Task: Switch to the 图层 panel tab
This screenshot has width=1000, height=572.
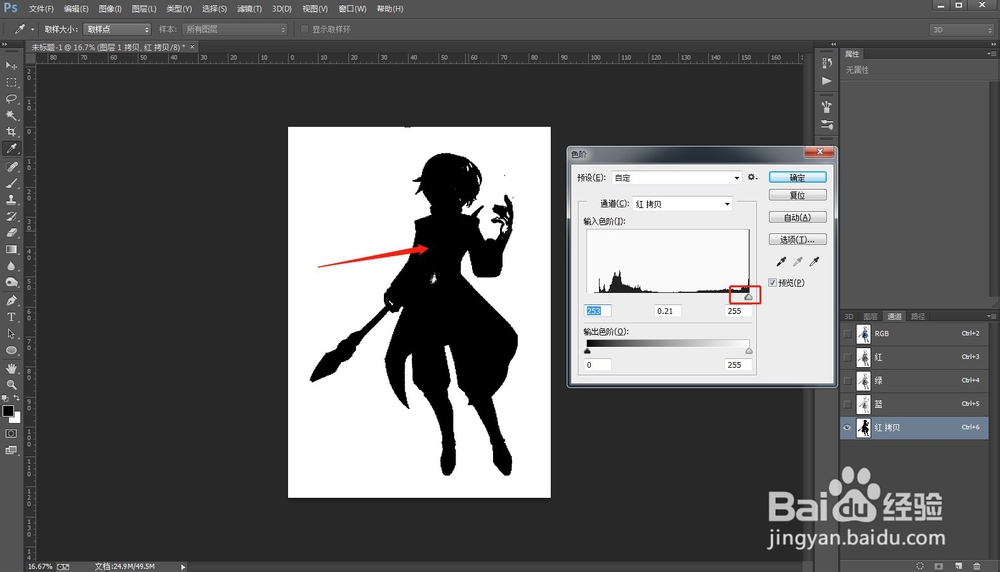Action: 871,316
